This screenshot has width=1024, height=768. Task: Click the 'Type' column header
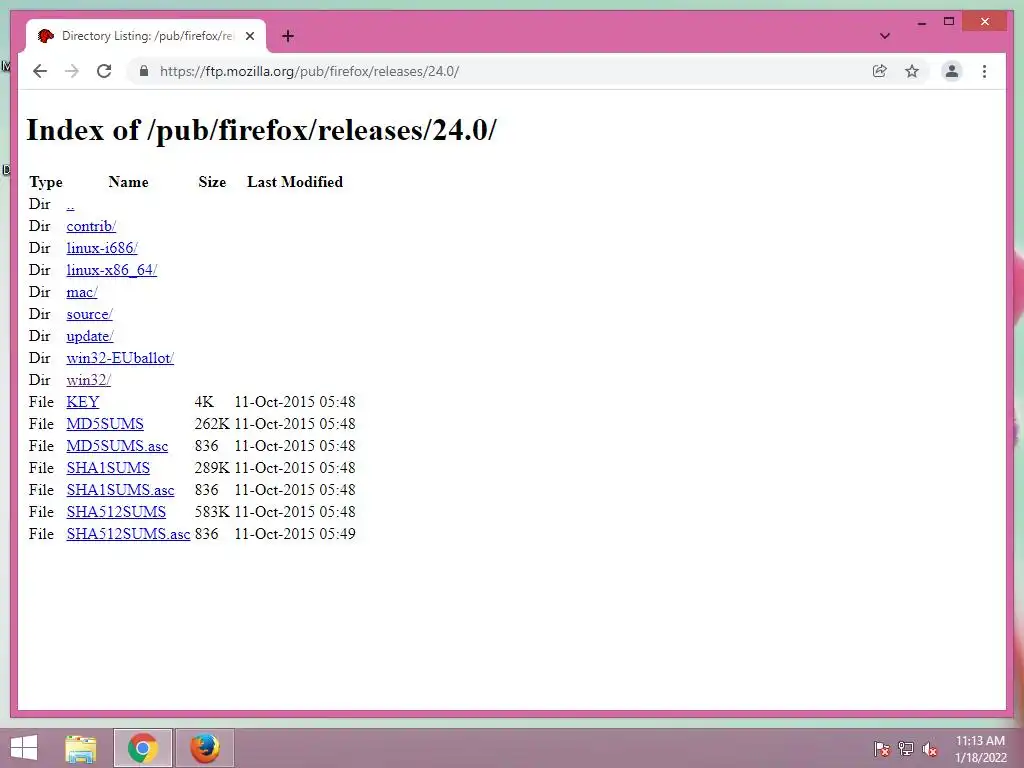coord(46,182)
